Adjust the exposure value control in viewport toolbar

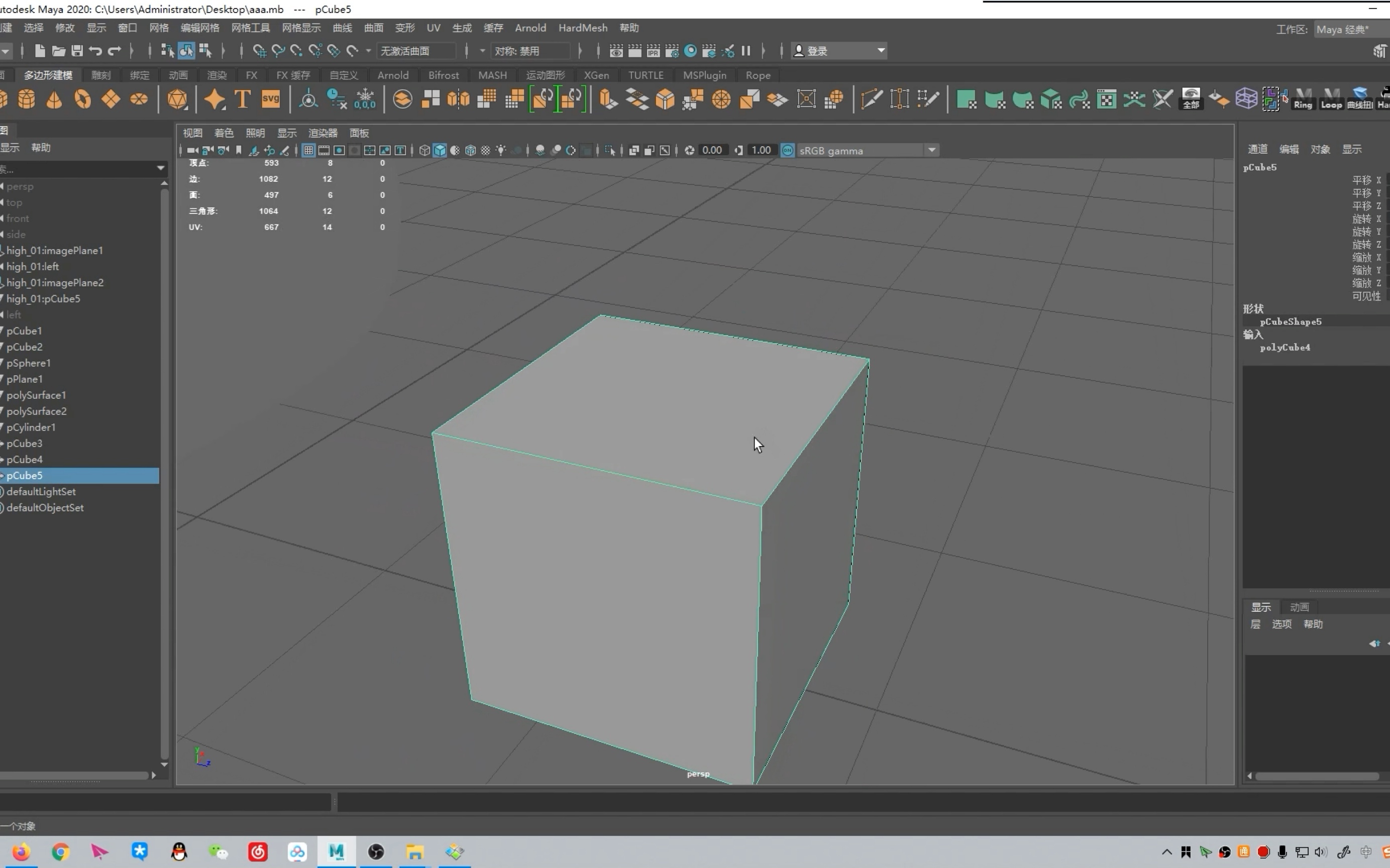[x=713, y=150]
